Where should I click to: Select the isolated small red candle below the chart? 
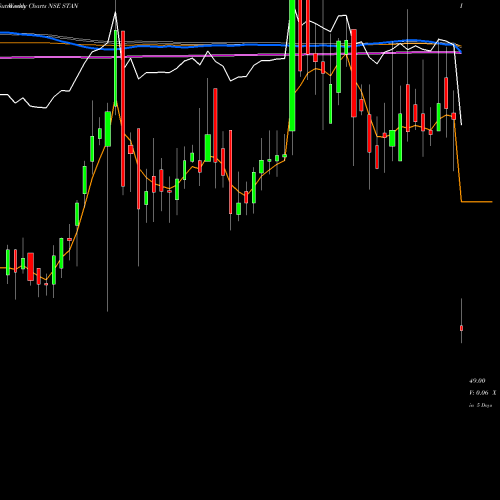tap(461, 328)
